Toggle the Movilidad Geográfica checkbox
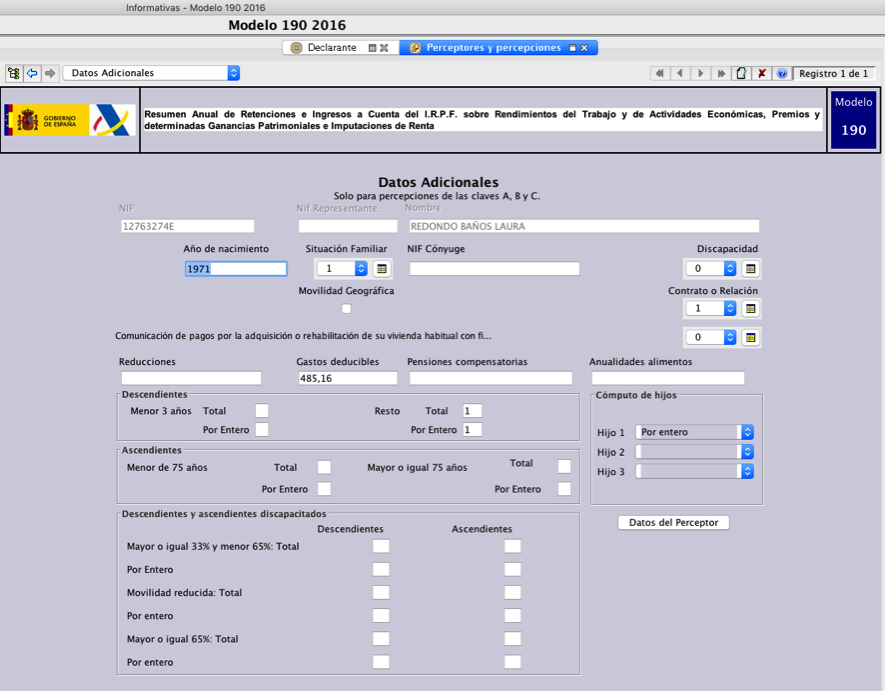 coord(346,308)
